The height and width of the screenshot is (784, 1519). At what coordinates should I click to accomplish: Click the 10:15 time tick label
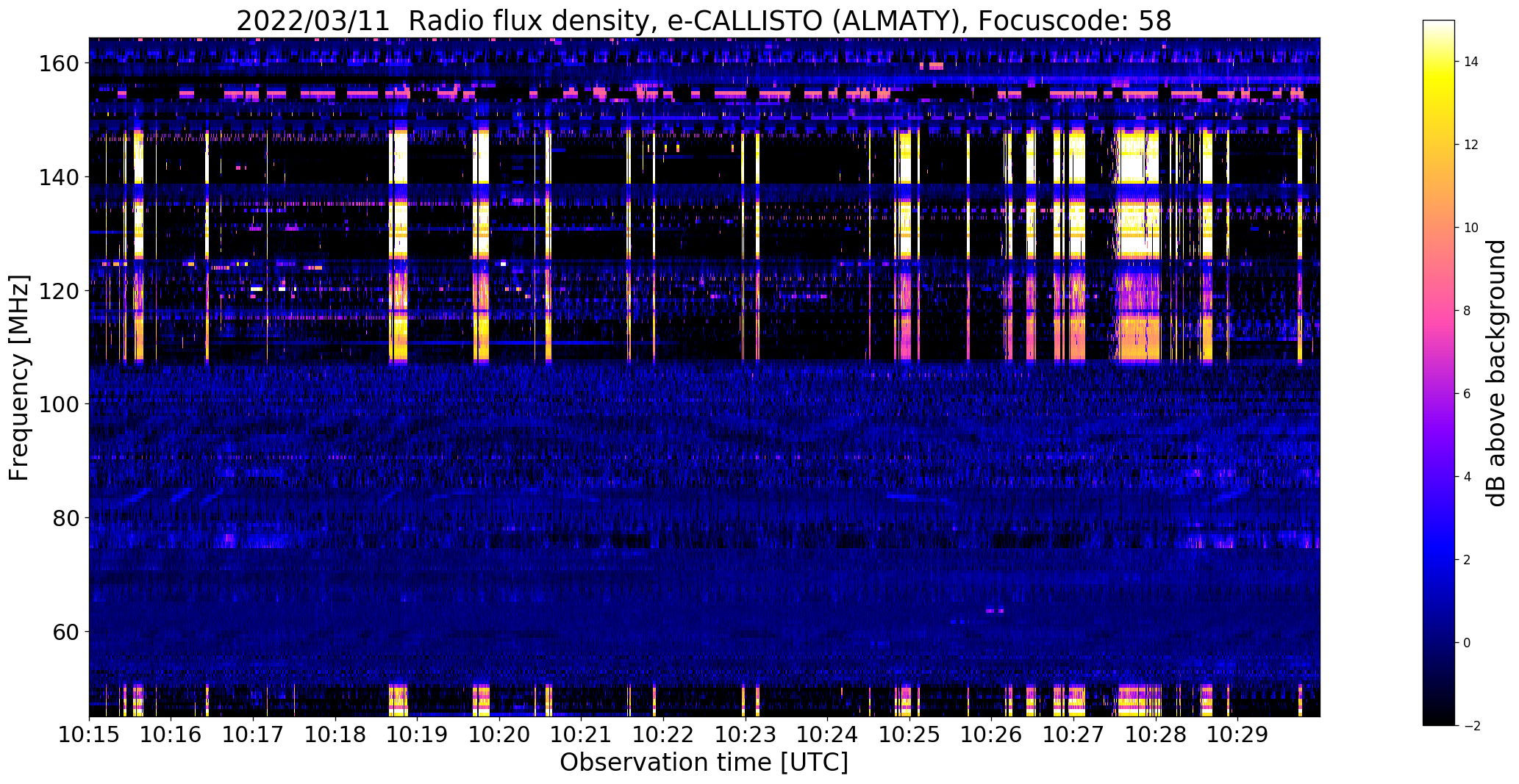[x=89, y=734]
